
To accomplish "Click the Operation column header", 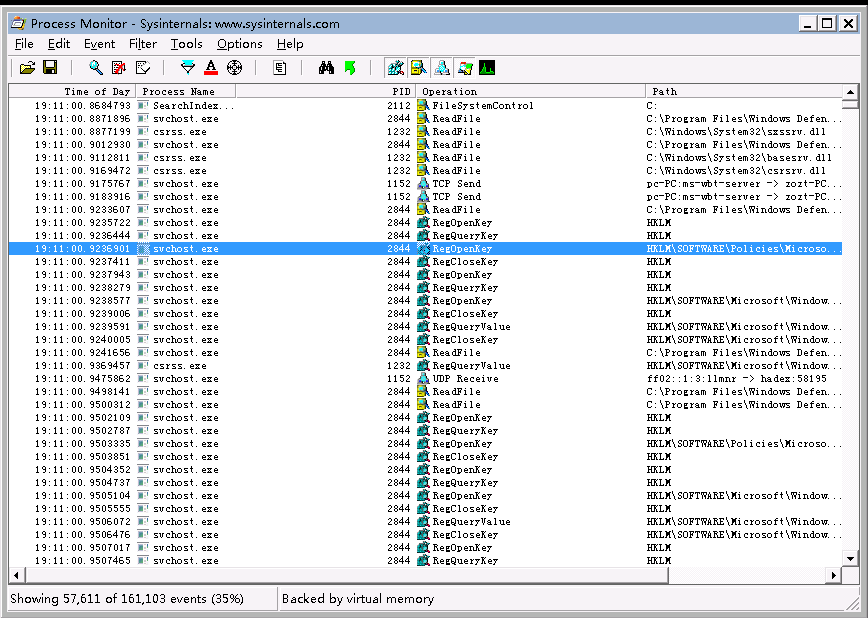I will 530,91.
